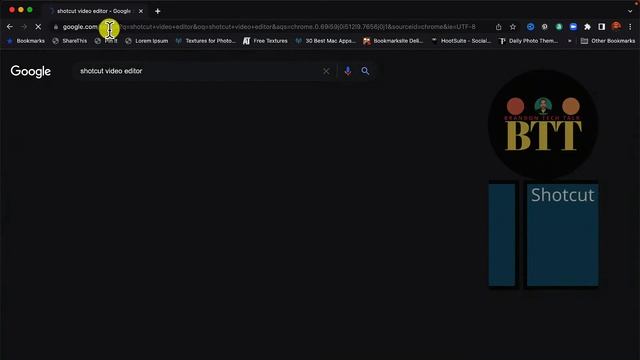The height and width of the screenshot is (360, 640).
Task: Open Textures for Photo bookmark
Action: (206, 41)
